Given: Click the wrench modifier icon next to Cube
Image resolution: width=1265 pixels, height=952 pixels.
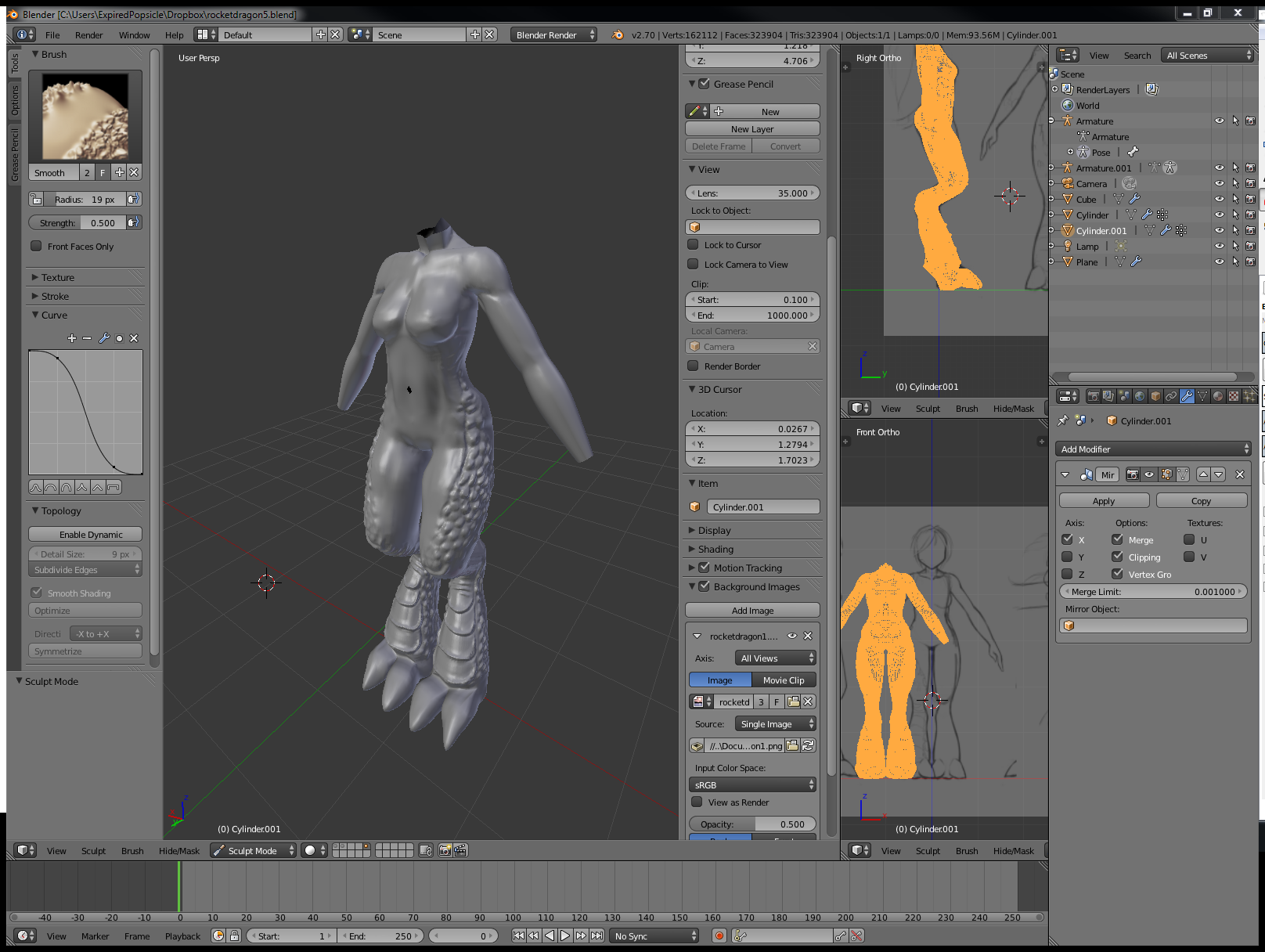Looking at the screenshot, I should coord(1133,199).
